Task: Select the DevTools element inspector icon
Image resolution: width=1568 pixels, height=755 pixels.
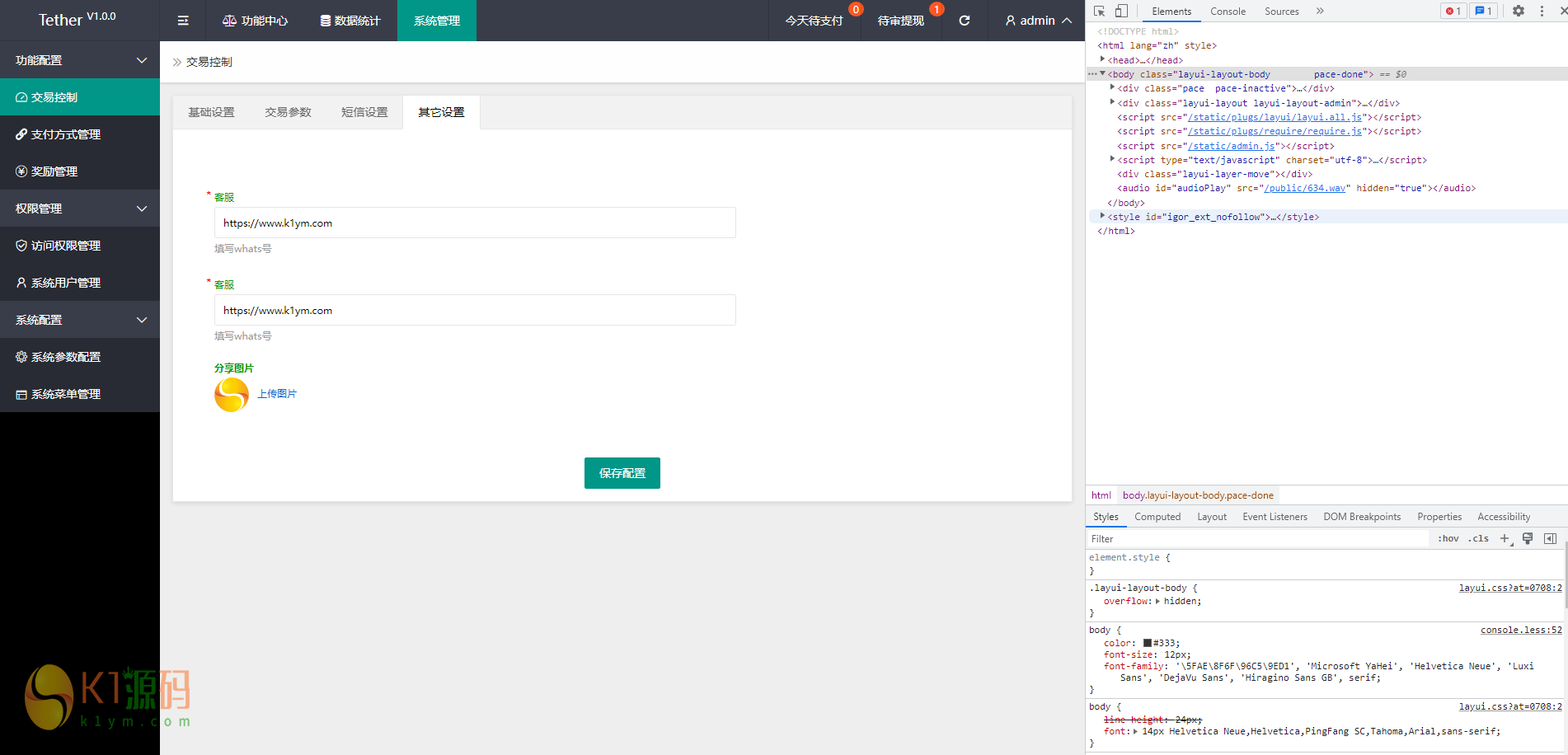Action: point(1099,11)
